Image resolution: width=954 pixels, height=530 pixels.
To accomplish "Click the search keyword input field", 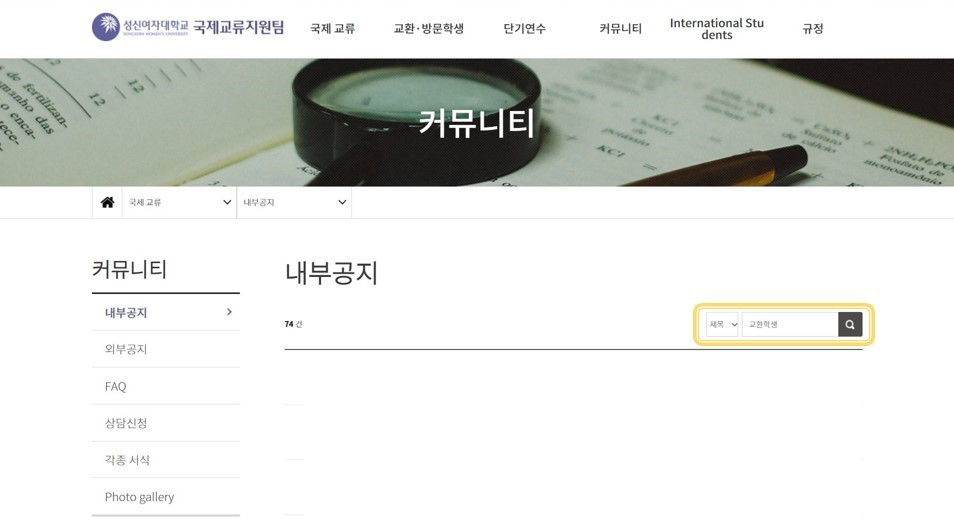I will point(790,324).
